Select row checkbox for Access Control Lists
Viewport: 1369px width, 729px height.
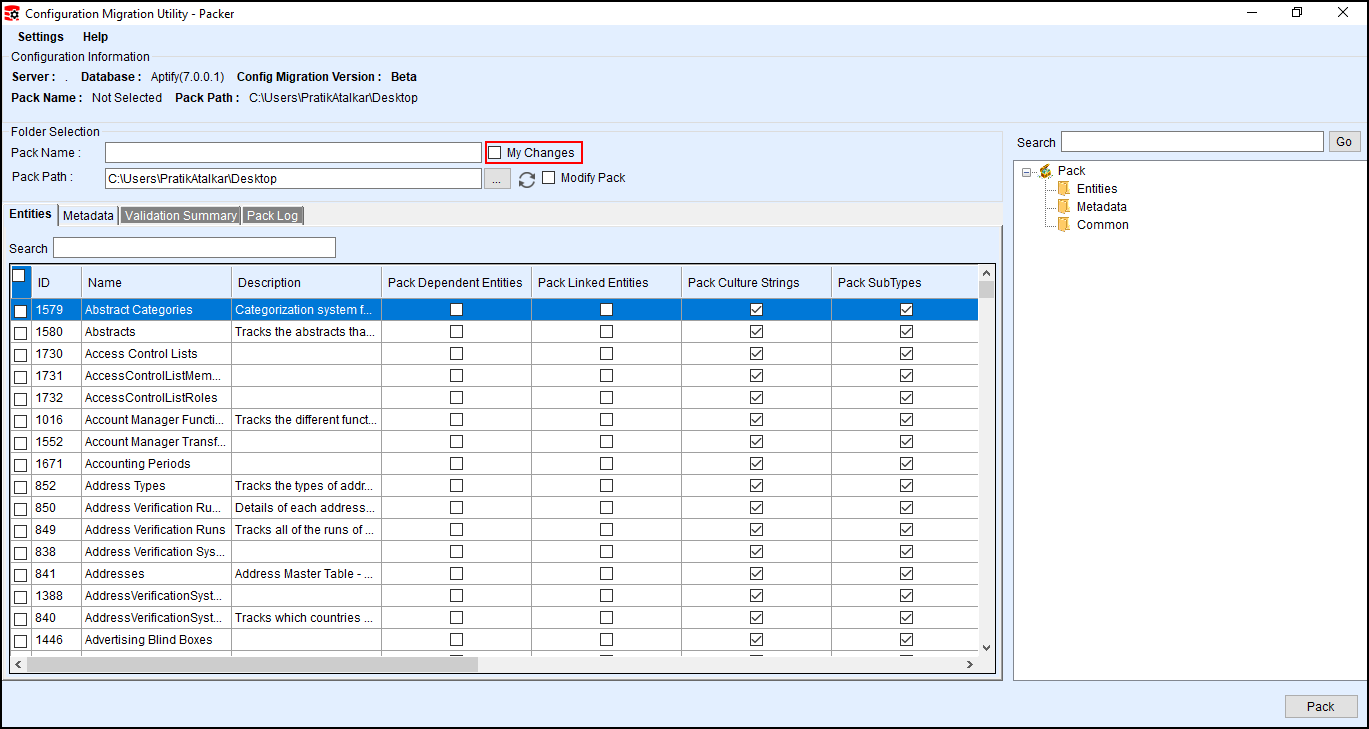[x=20, y=354]
